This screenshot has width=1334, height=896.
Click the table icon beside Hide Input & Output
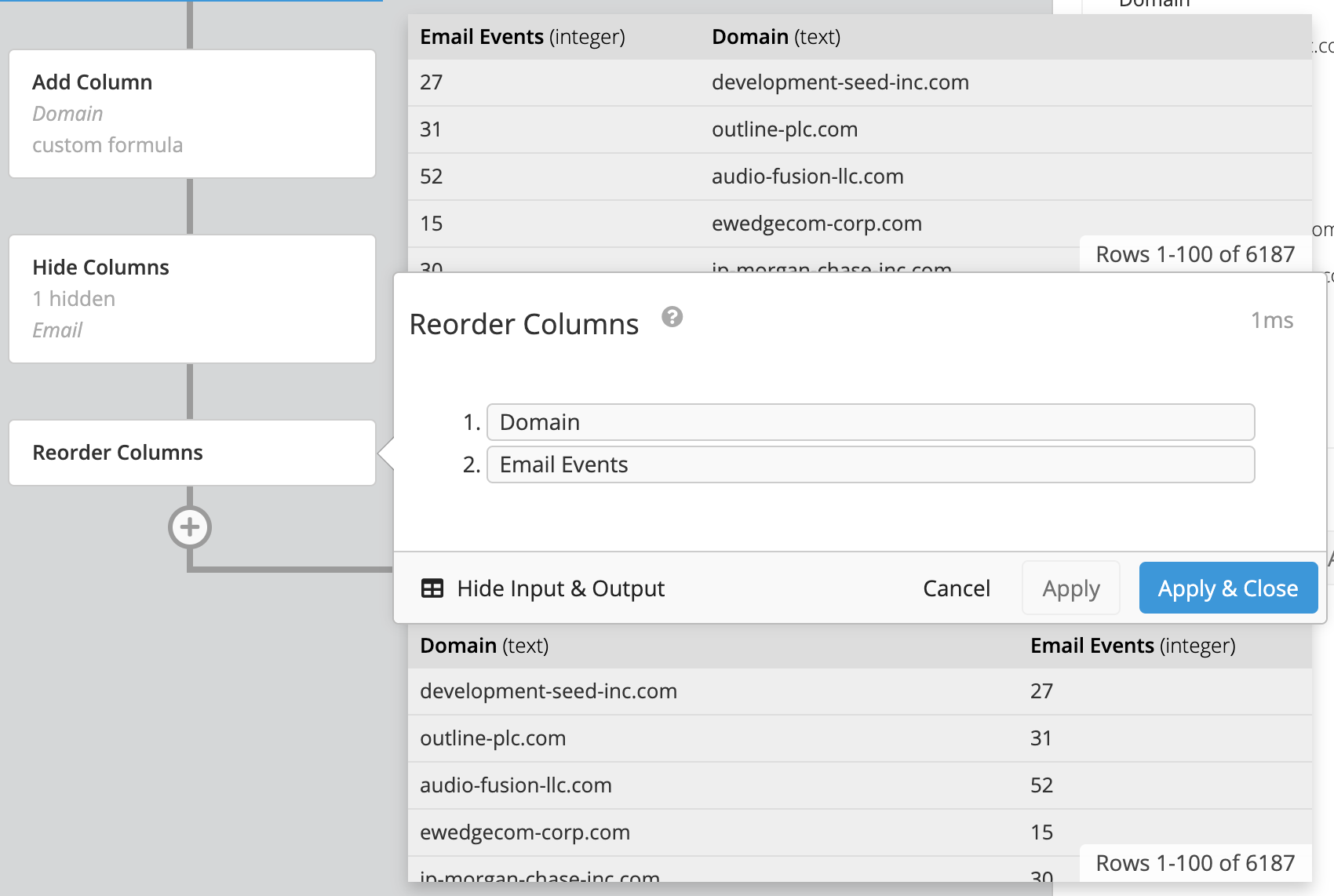(432, 588)
